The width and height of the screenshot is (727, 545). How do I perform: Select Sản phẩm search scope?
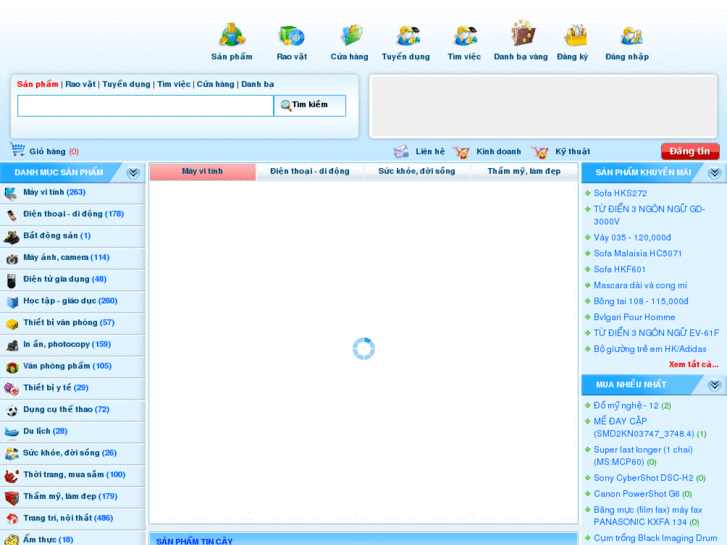(x=38, y=84)
